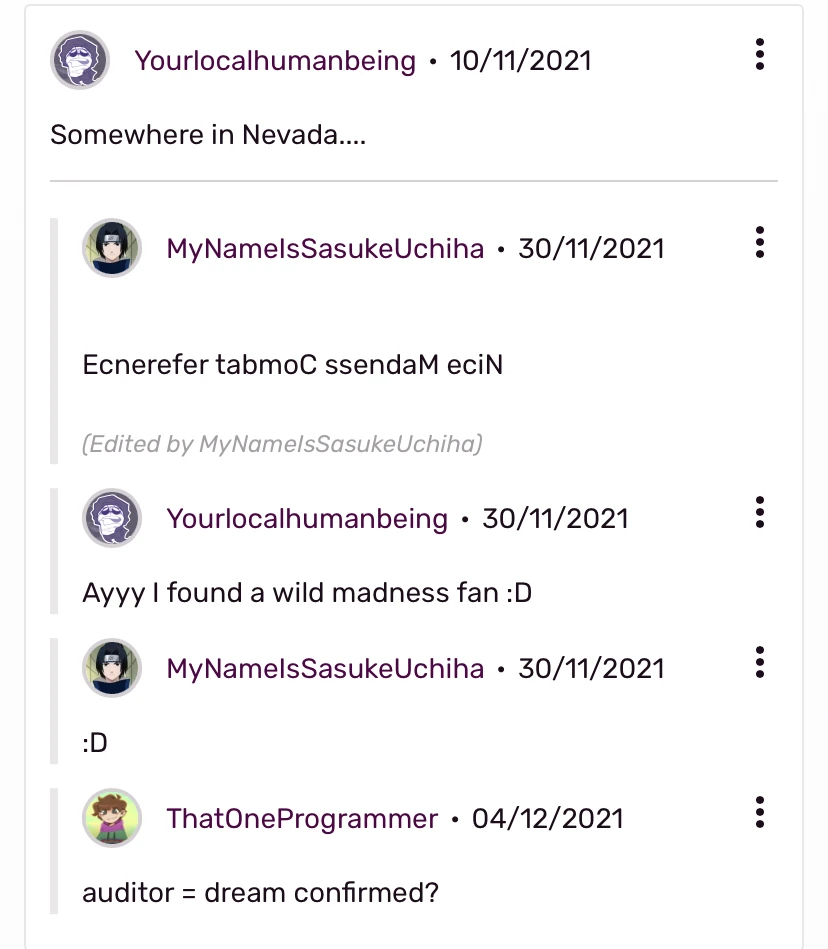Open Yourlocalhumanbeing username link on the 'Ayyy' reply
The width and height of the screenshot is (828, 949).
click(x=307, y=519)
